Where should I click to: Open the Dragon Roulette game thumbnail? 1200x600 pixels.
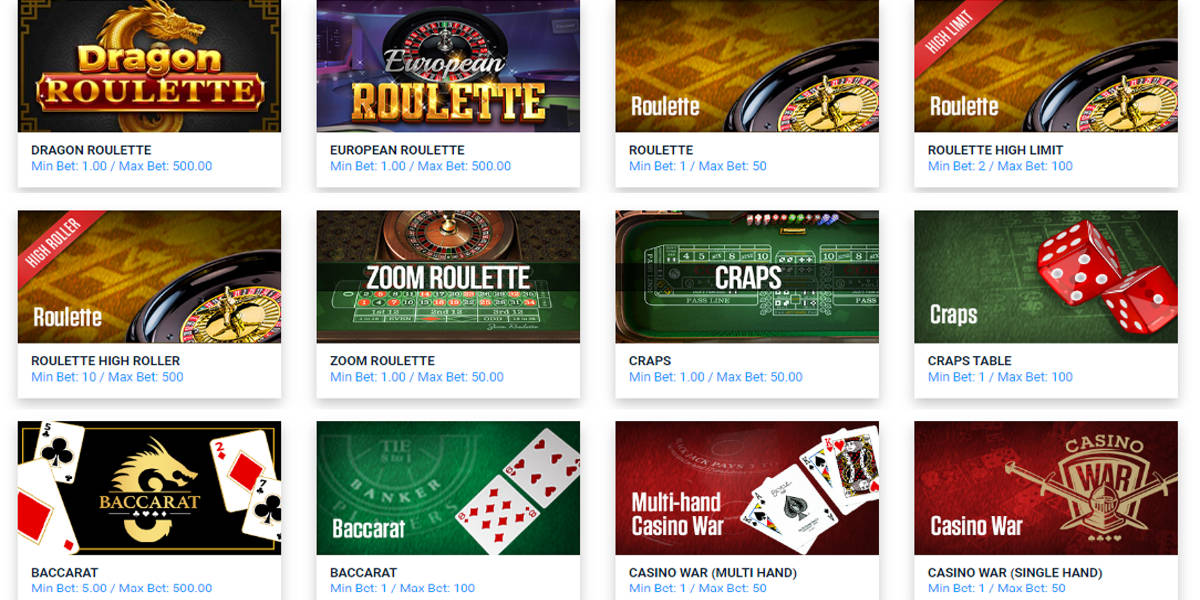[149, 66]
